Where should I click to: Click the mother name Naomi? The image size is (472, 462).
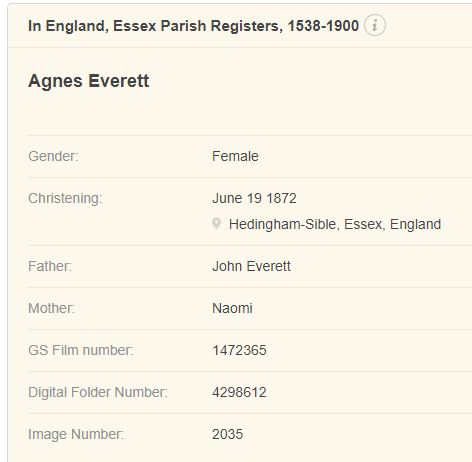click(232, 308)
